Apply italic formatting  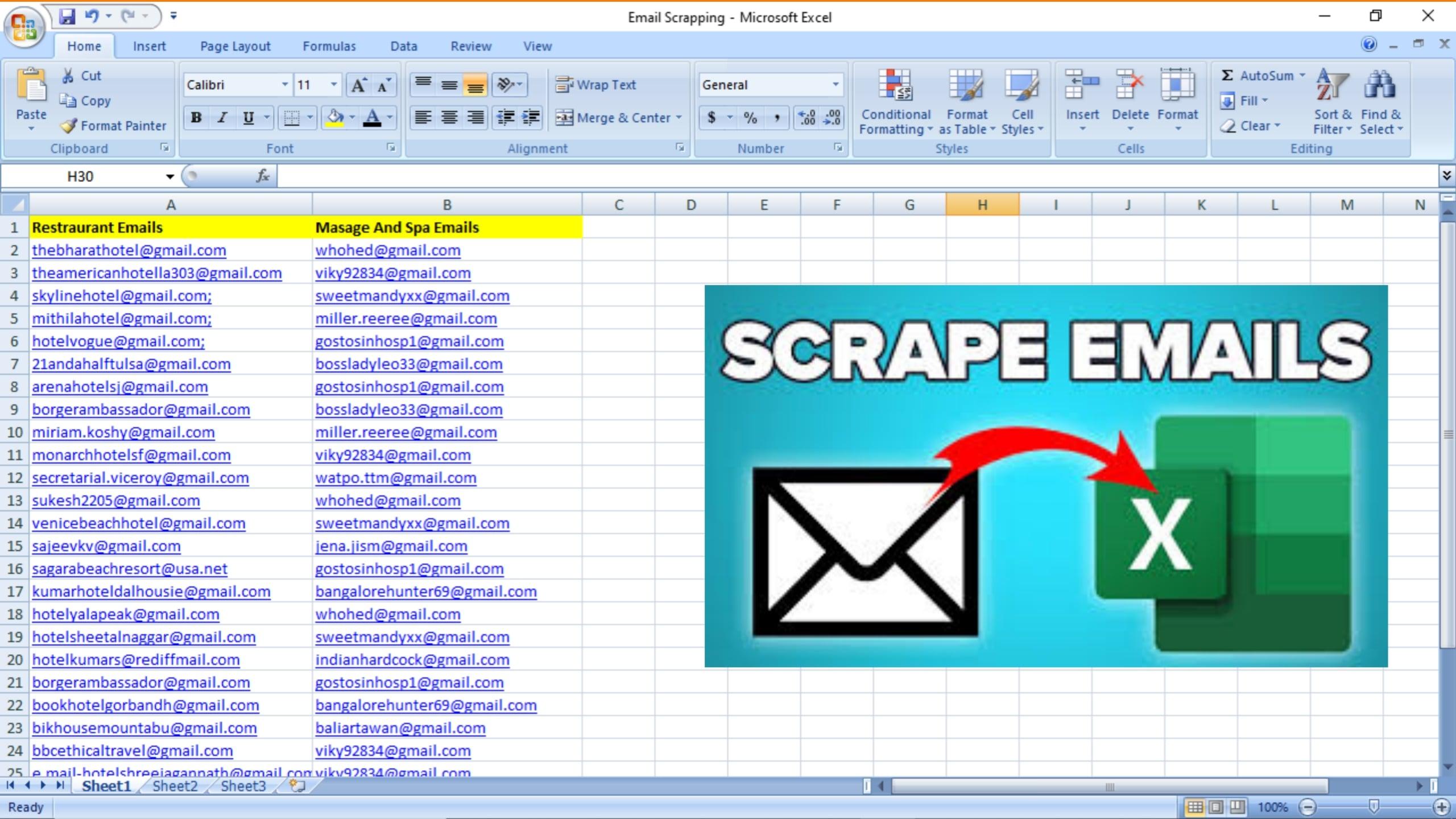(x=222, y=118)
